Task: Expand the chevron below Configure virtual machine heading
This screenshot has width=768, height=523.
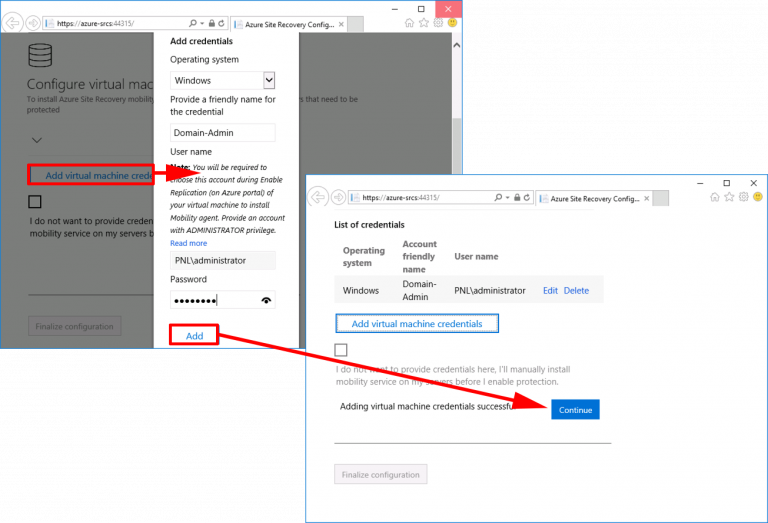Action: 37,140
